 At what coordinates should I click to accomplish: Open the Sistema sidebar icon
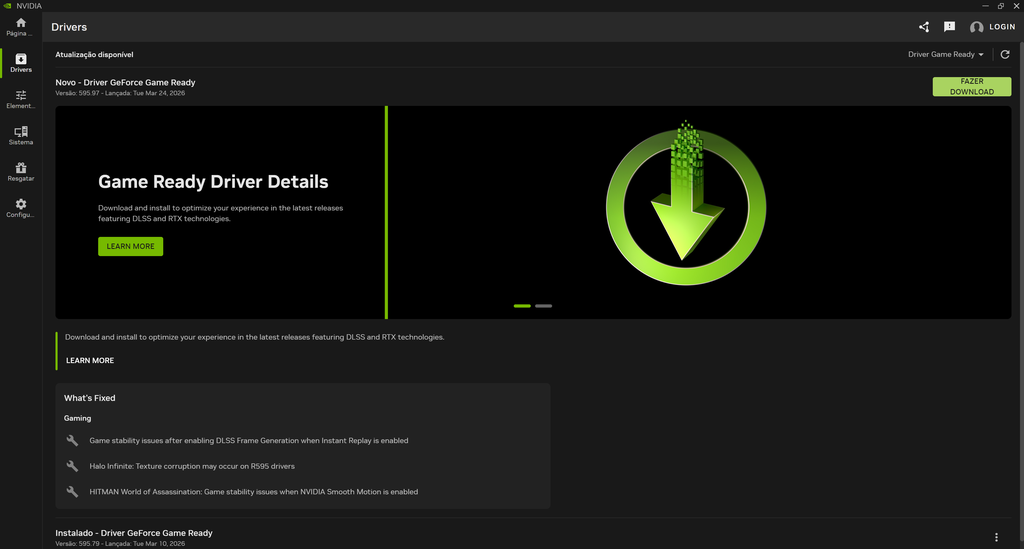(x=21, y=132)
